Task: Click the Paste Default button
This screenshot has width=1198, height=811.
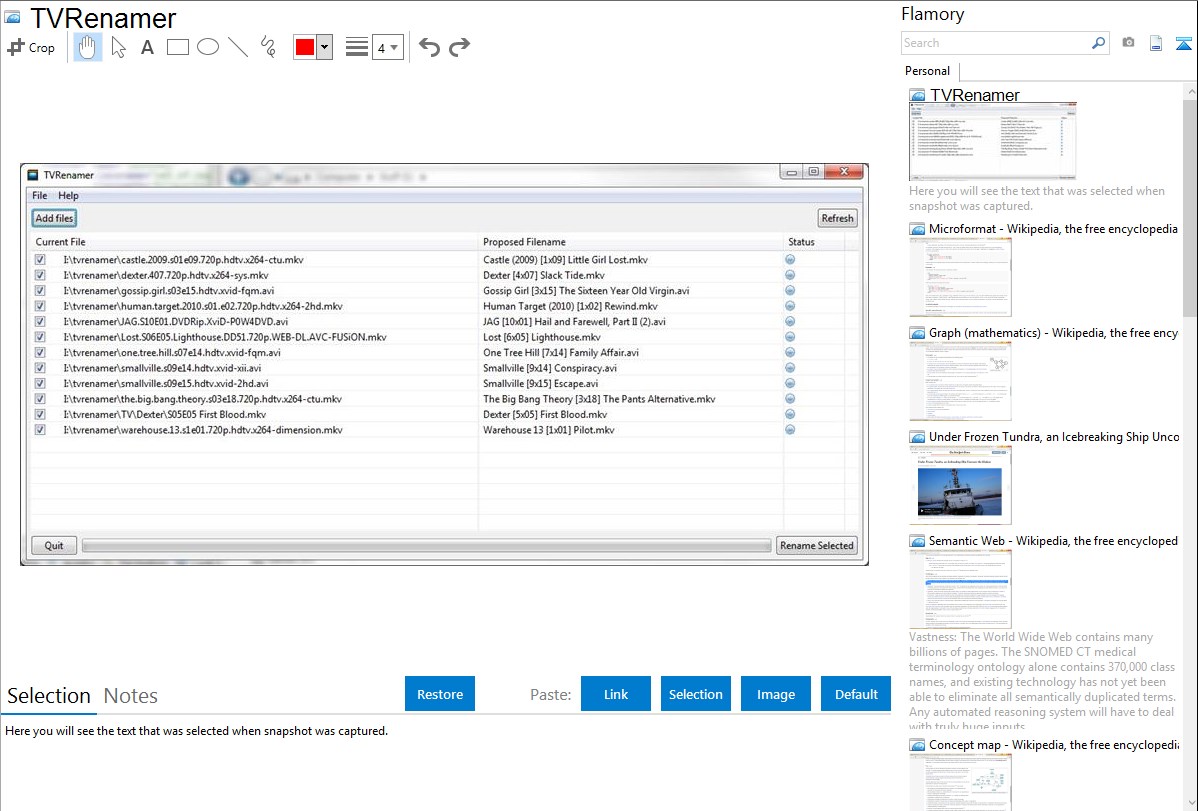Action: coord(856,693)
